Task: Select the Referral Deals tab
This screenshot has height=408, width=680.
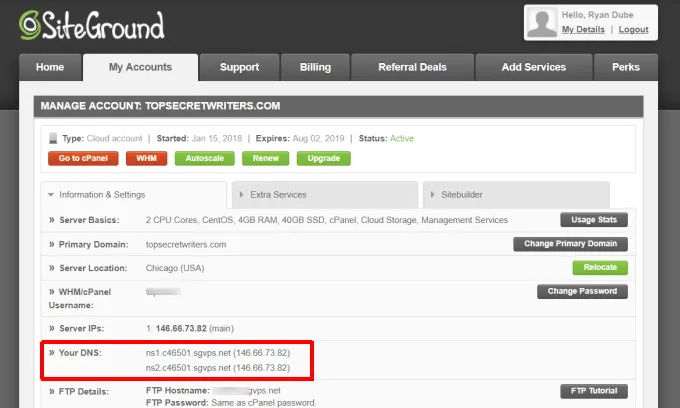Action: click(413, 67)
